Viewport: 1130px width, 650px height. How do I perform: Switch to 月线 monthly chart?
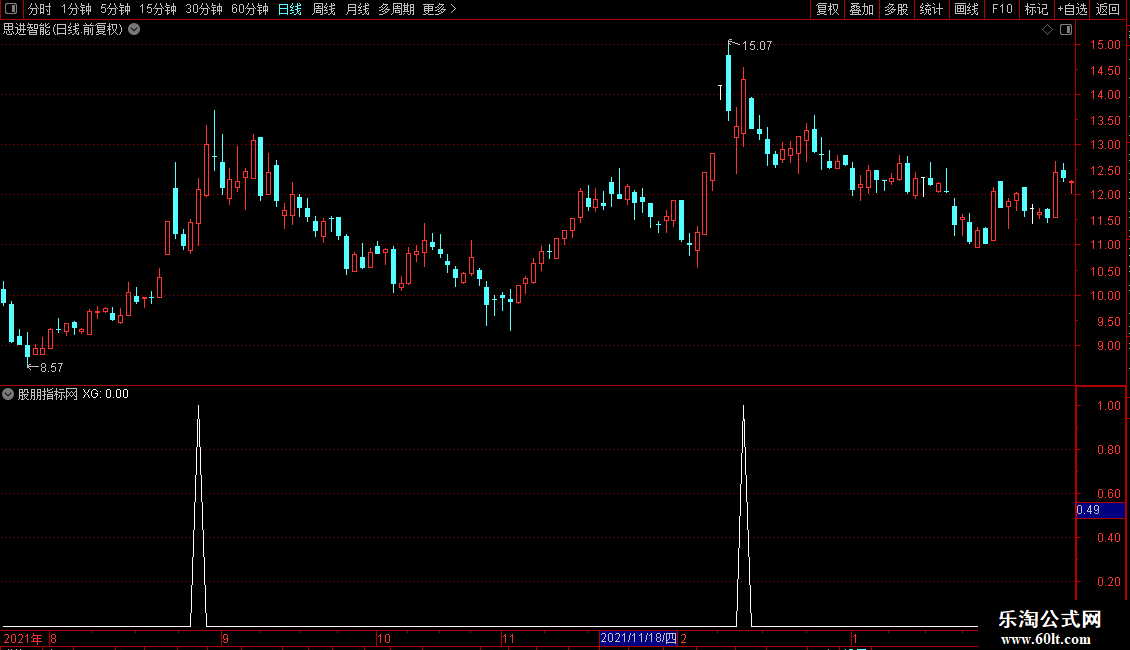tap(357, 9)
